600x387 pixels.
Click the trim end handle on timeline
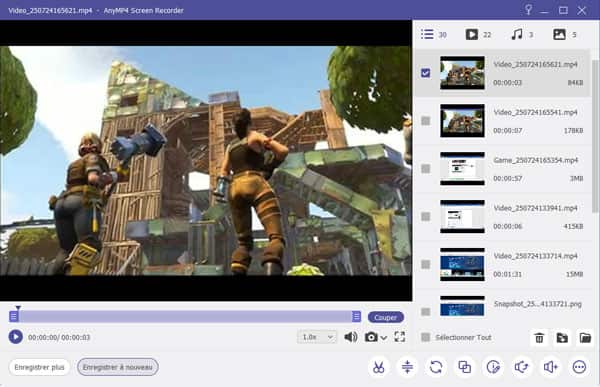pyautogui.click(x=356, y=316)
